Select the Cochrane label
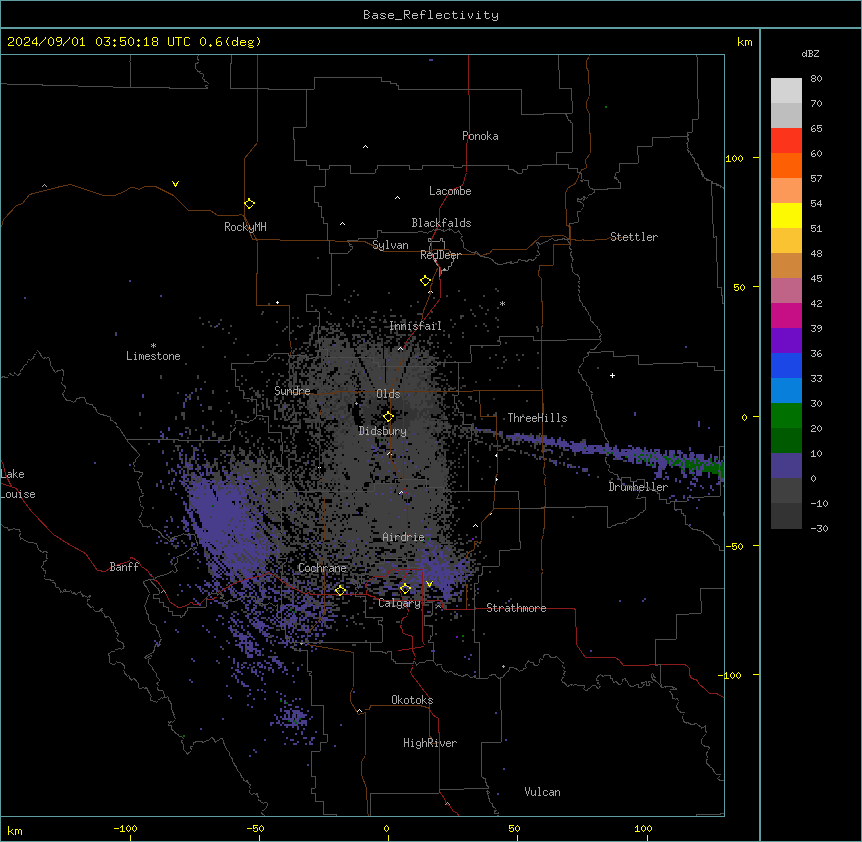 point(322,568)
